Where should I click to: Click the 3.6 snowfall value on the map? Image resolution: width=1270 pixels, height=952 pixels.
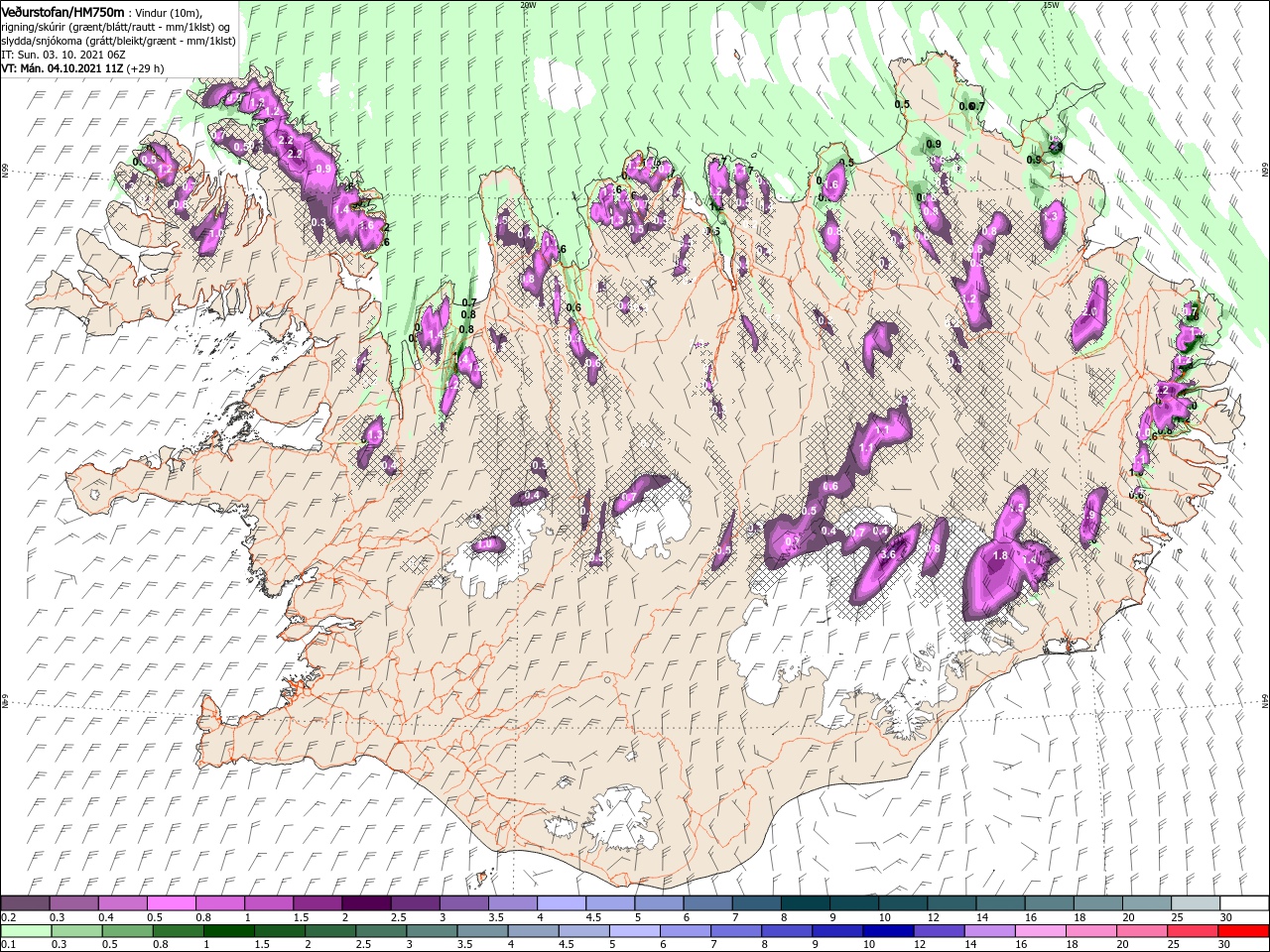[888, 554]
